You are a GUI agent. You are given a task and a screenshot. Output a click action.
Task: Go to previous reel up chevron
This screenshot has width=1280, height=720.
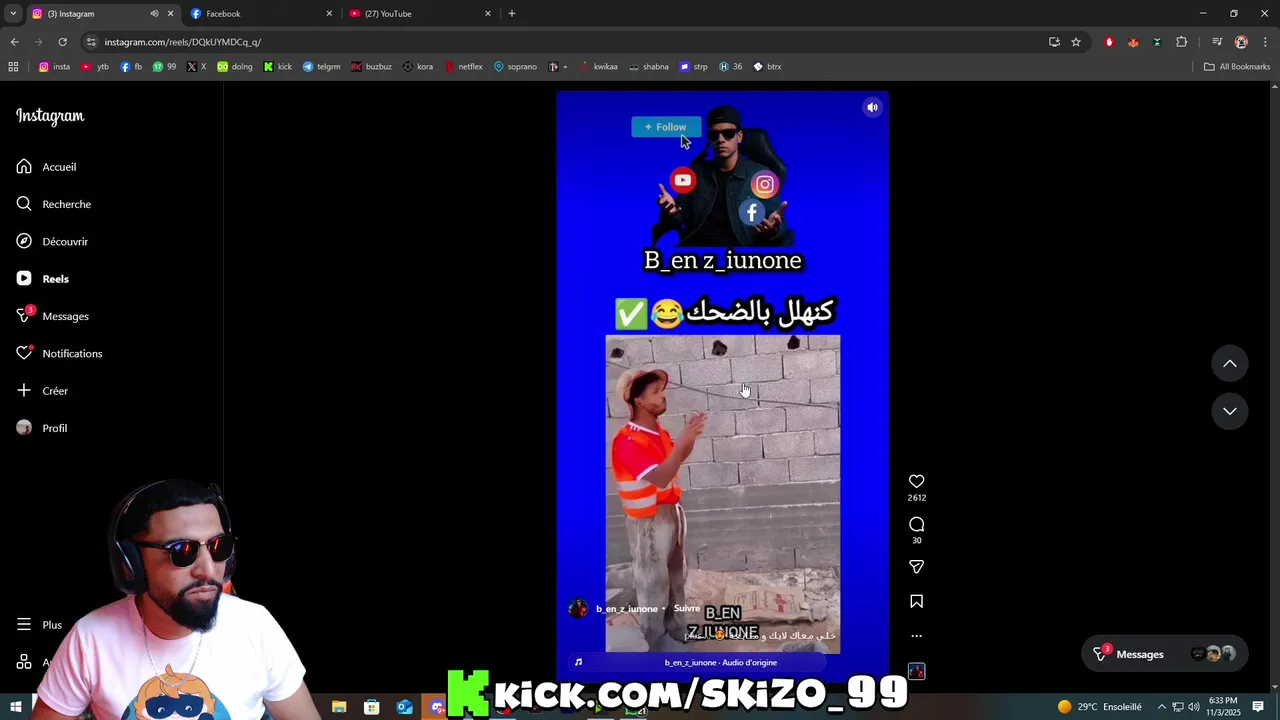pyautogui.click(x=1230, y=364)
